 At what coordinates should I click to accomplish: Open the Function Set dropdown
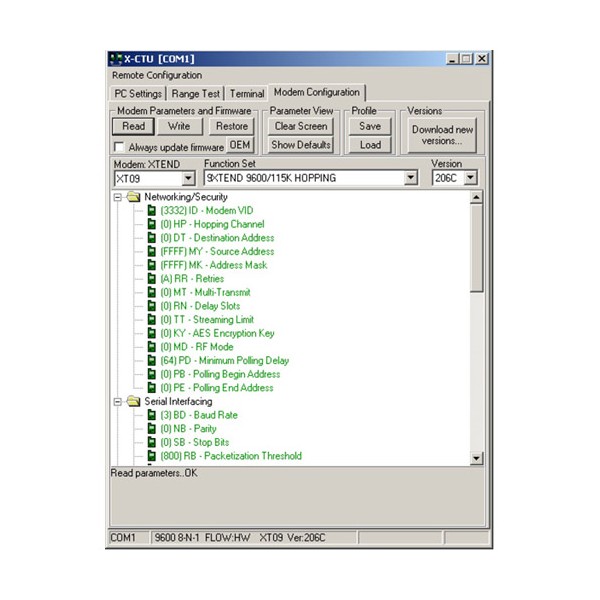tap(410, 178)
